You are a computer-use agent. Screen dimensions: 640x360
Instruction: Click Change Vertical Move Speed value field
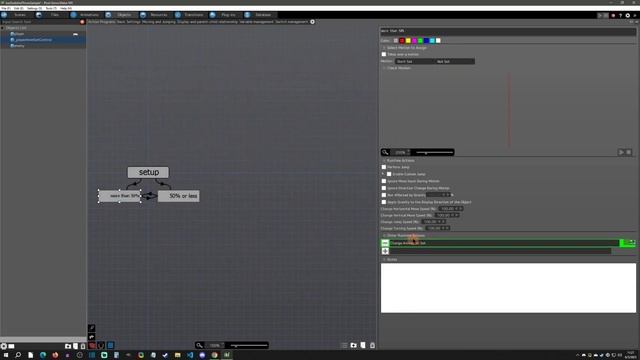447,215
